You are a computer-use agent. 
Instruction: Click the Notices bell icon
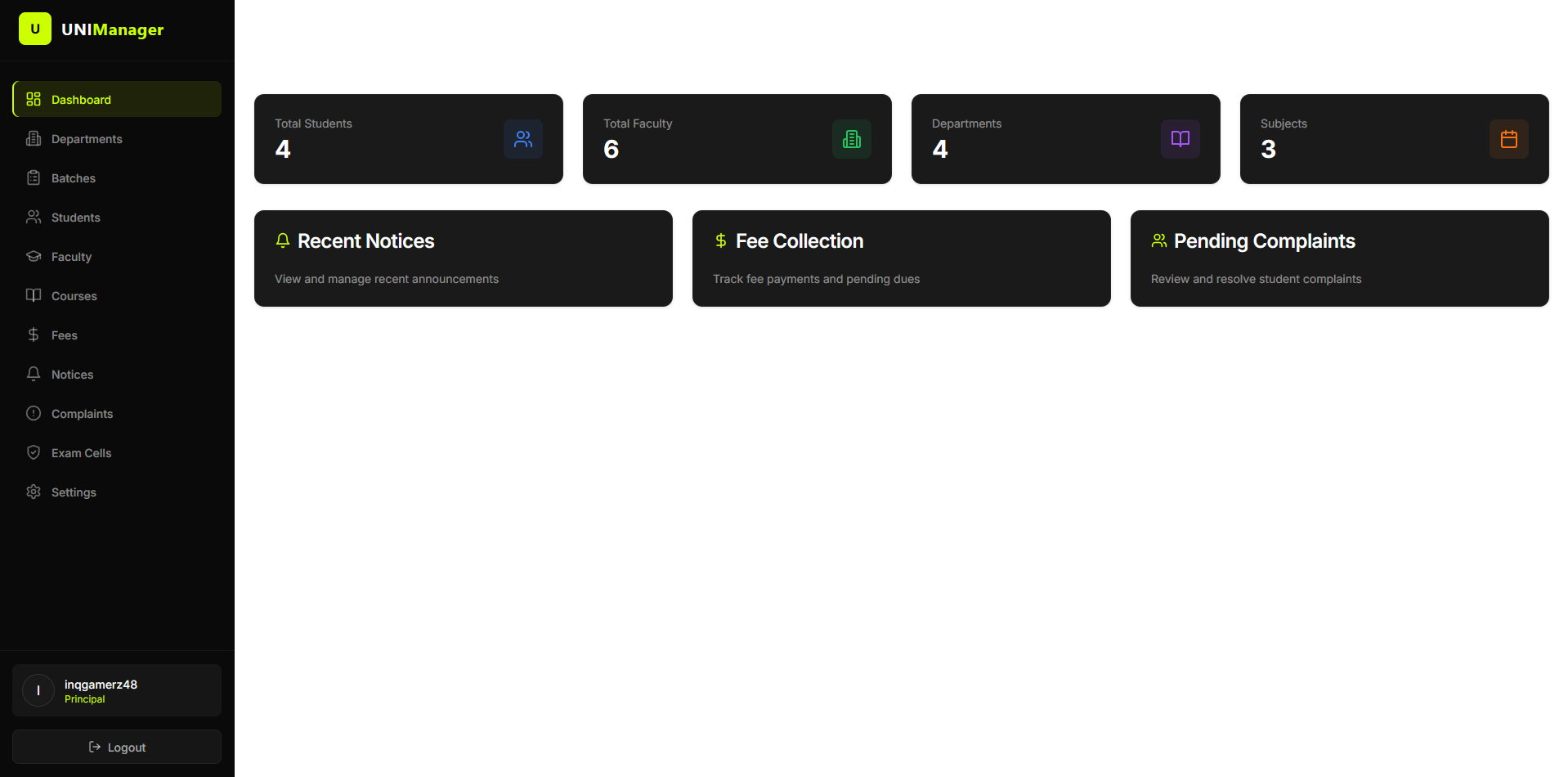[x=34, y=374]
